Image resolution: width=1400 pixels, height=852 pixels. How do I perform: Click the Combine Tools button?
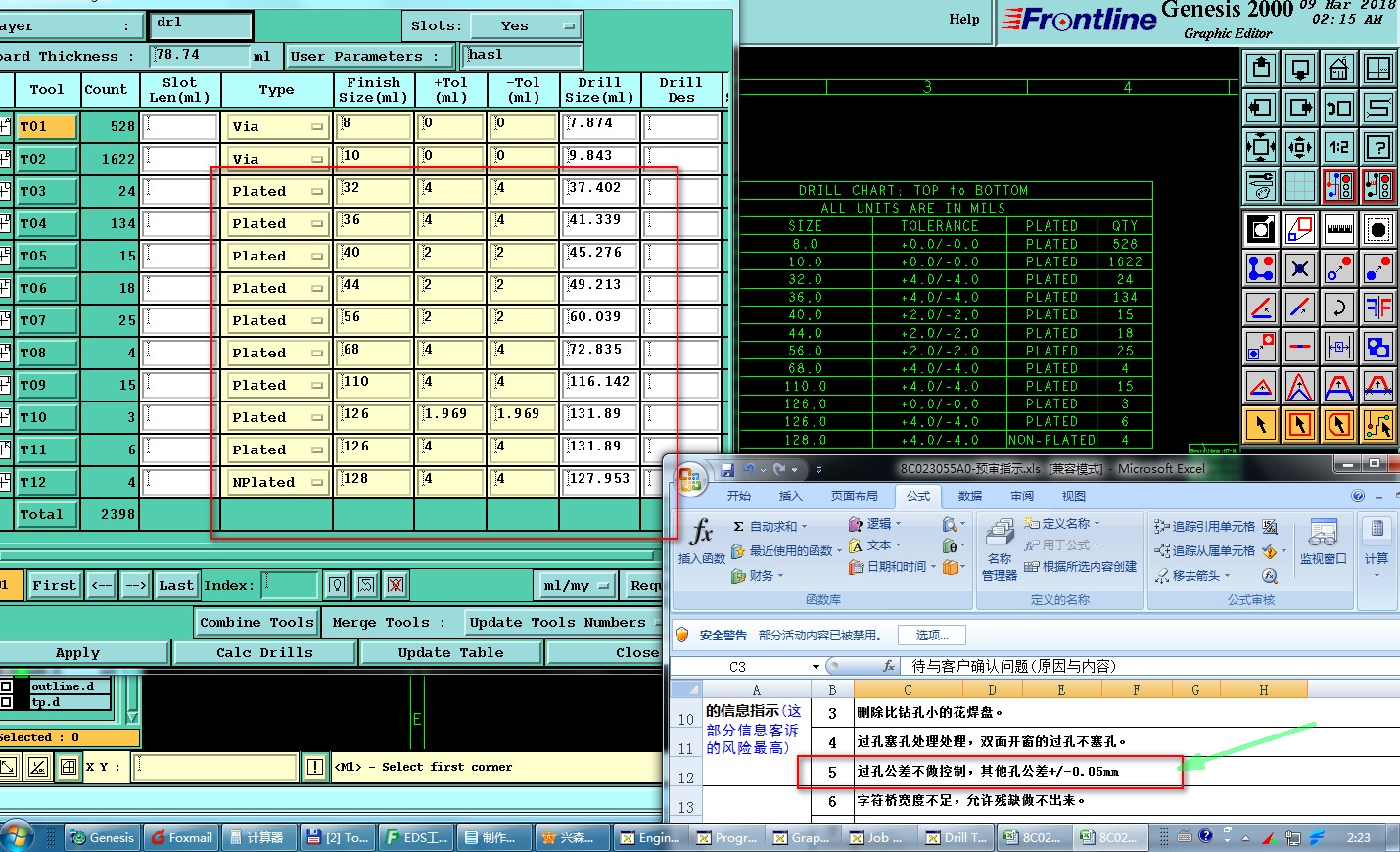coord(257,622)
